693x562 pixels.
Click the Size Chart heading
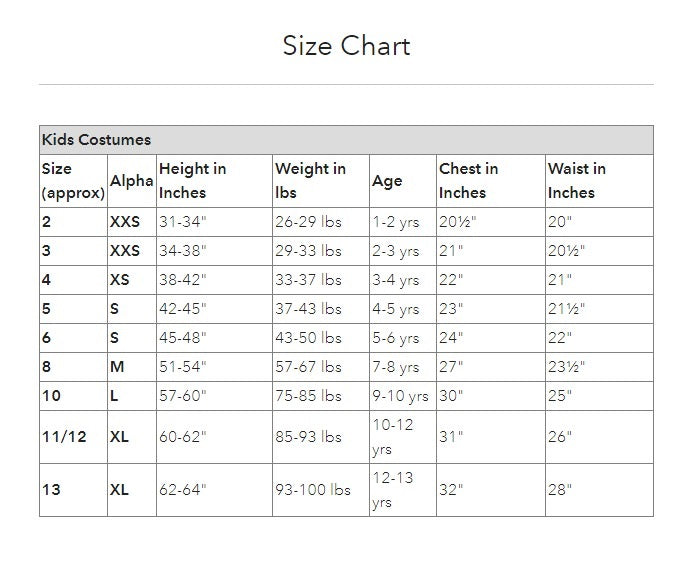point(346,46)
